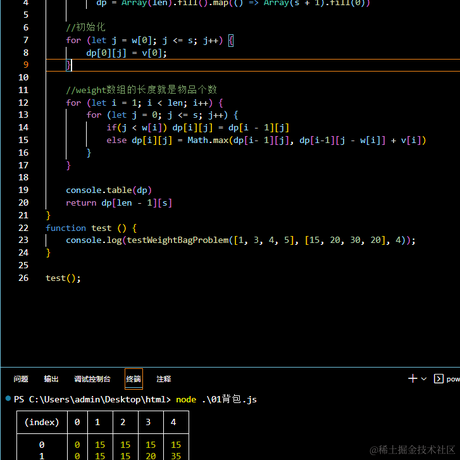Click the //weight数组的长度就是物品个数 comment
This screenshot has width=460, height=460.
click(141, 90)
